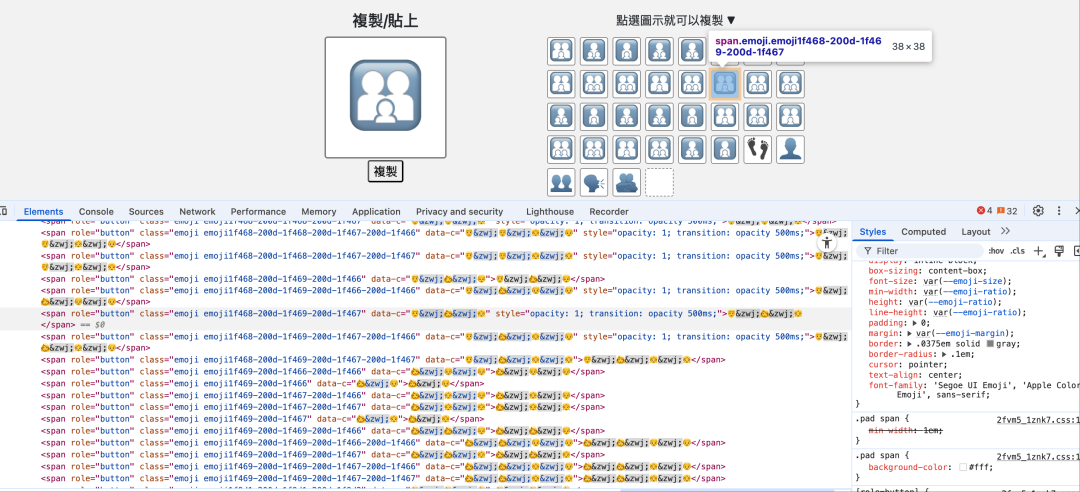This screenshot has height=492, width=1080.
Task: Toggle the :hov element state panel
Action: click(x=996, y=251)
